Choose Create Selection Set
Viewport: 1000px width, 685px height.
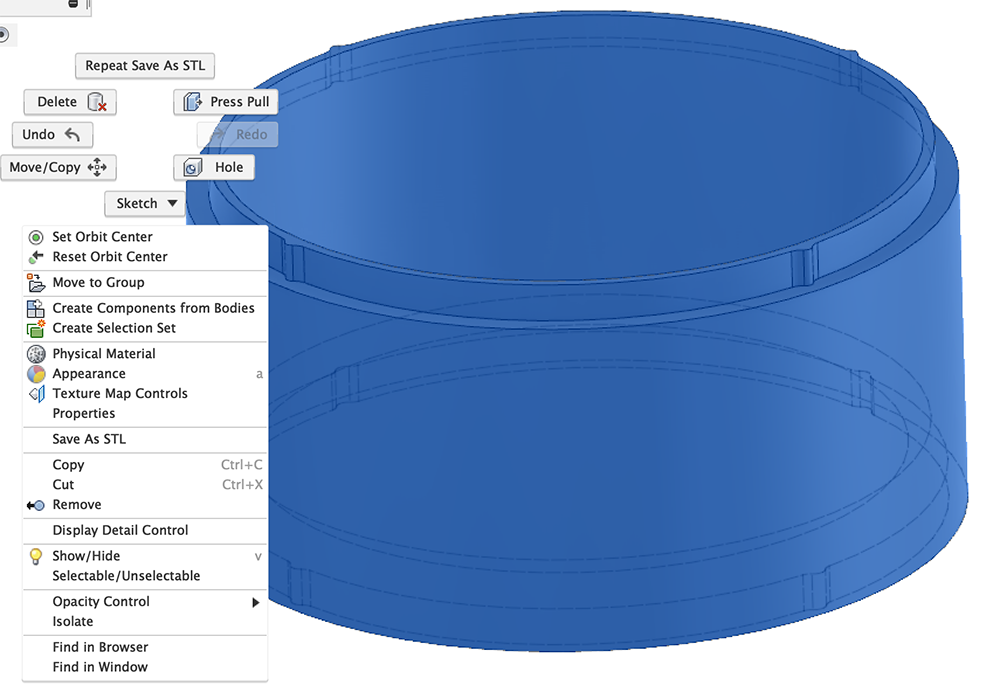[x=145, y=328]
